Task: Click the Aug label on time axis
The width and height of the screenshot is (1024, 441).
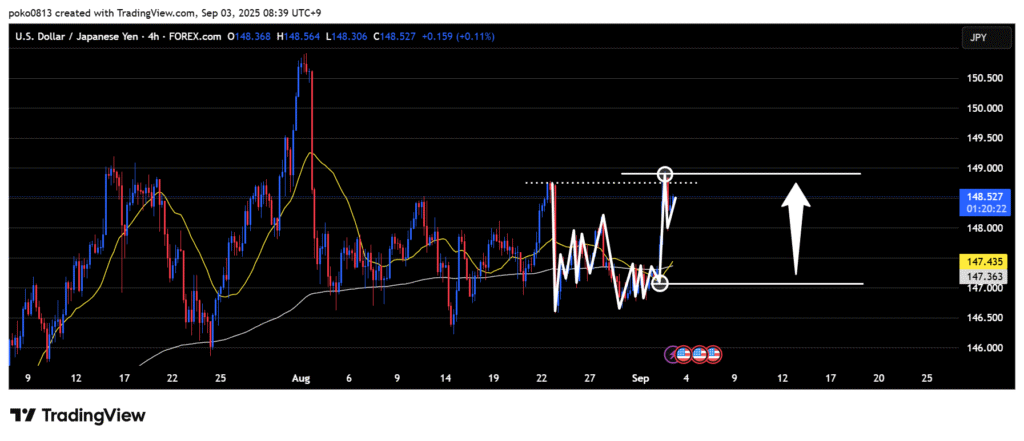Action: (301, 379)
